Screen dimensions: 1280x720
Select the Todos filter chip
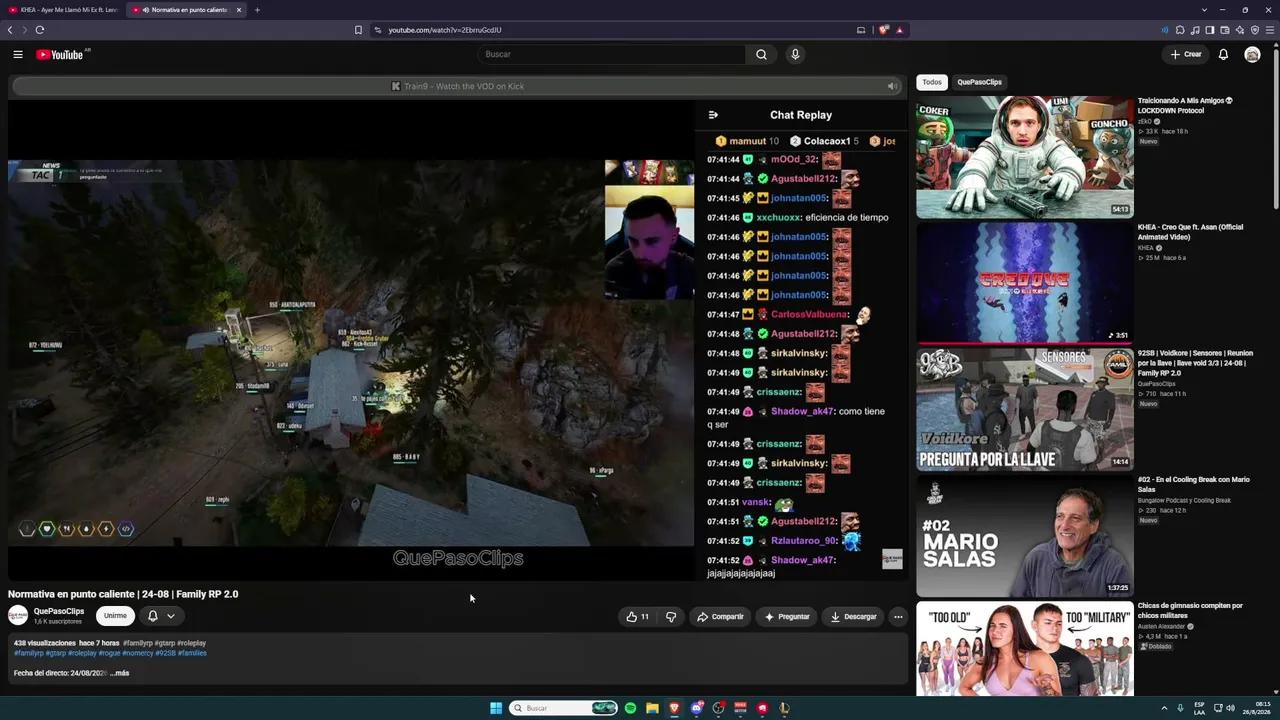coord(932,82)
